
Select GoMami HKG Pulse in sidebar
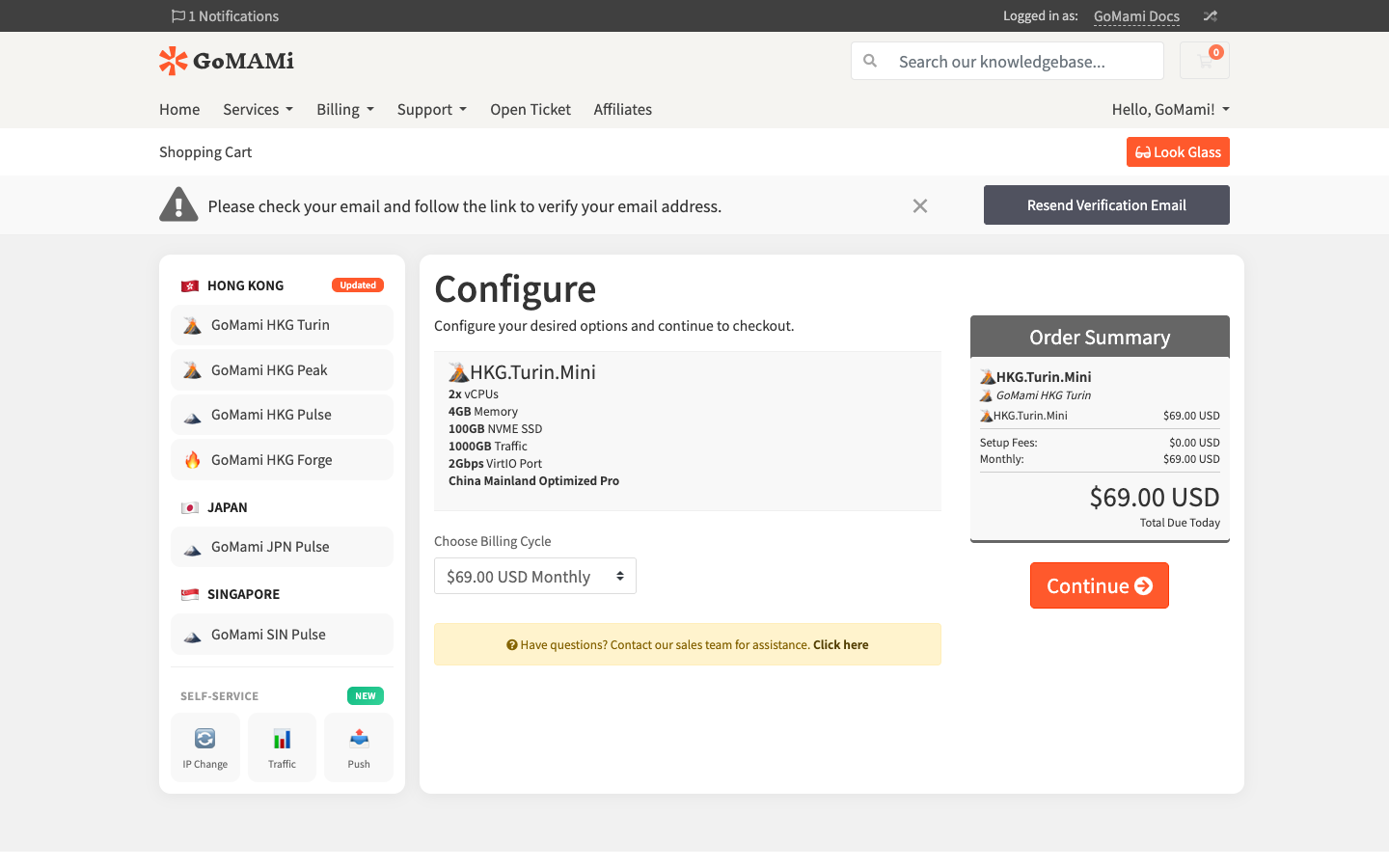pyautogui.click(x=282, y=415)
